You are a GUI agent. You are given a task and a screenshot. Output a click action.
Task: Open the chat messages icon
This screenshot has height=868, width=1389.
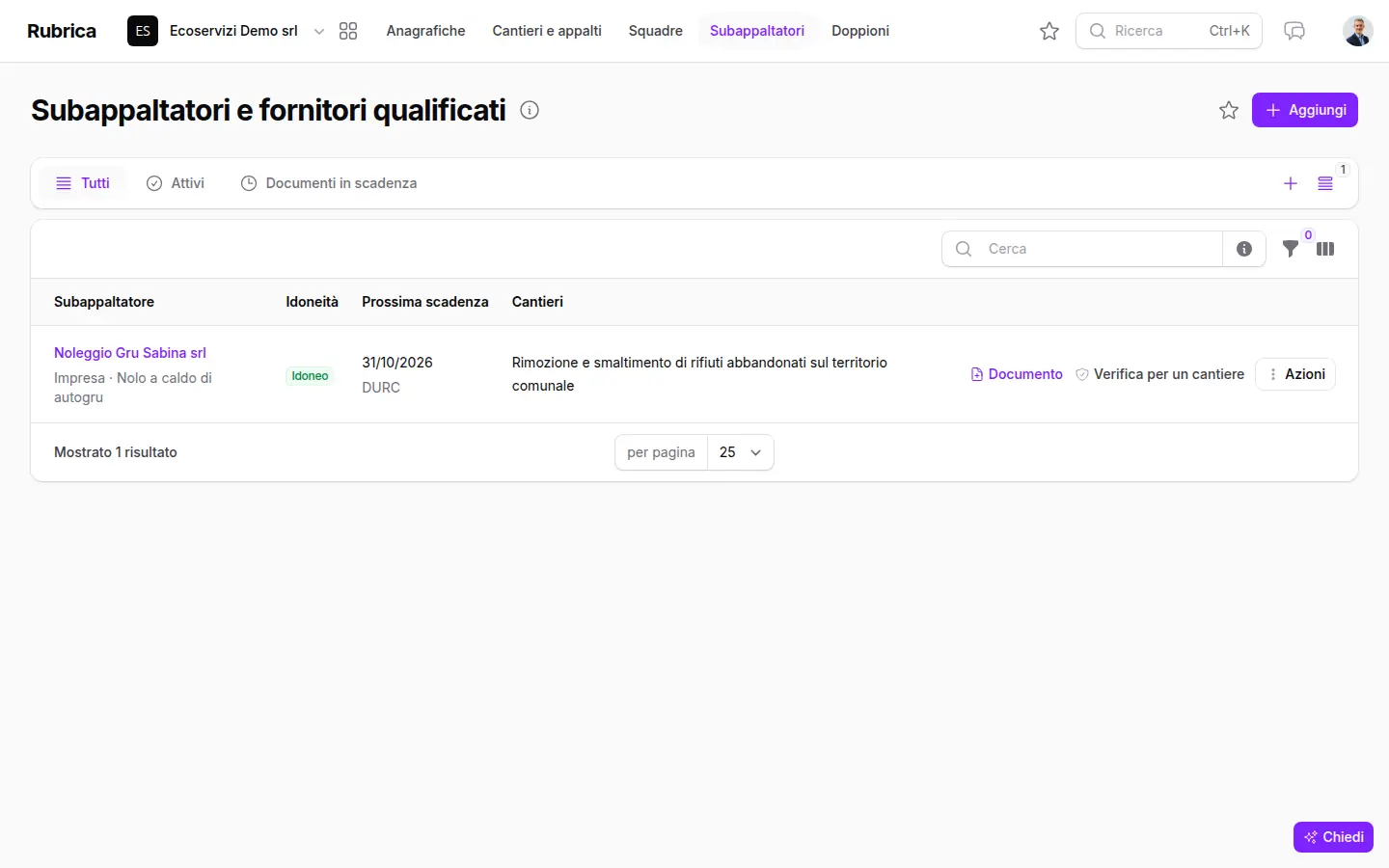pyautogui.click(x=1294, y=31)
